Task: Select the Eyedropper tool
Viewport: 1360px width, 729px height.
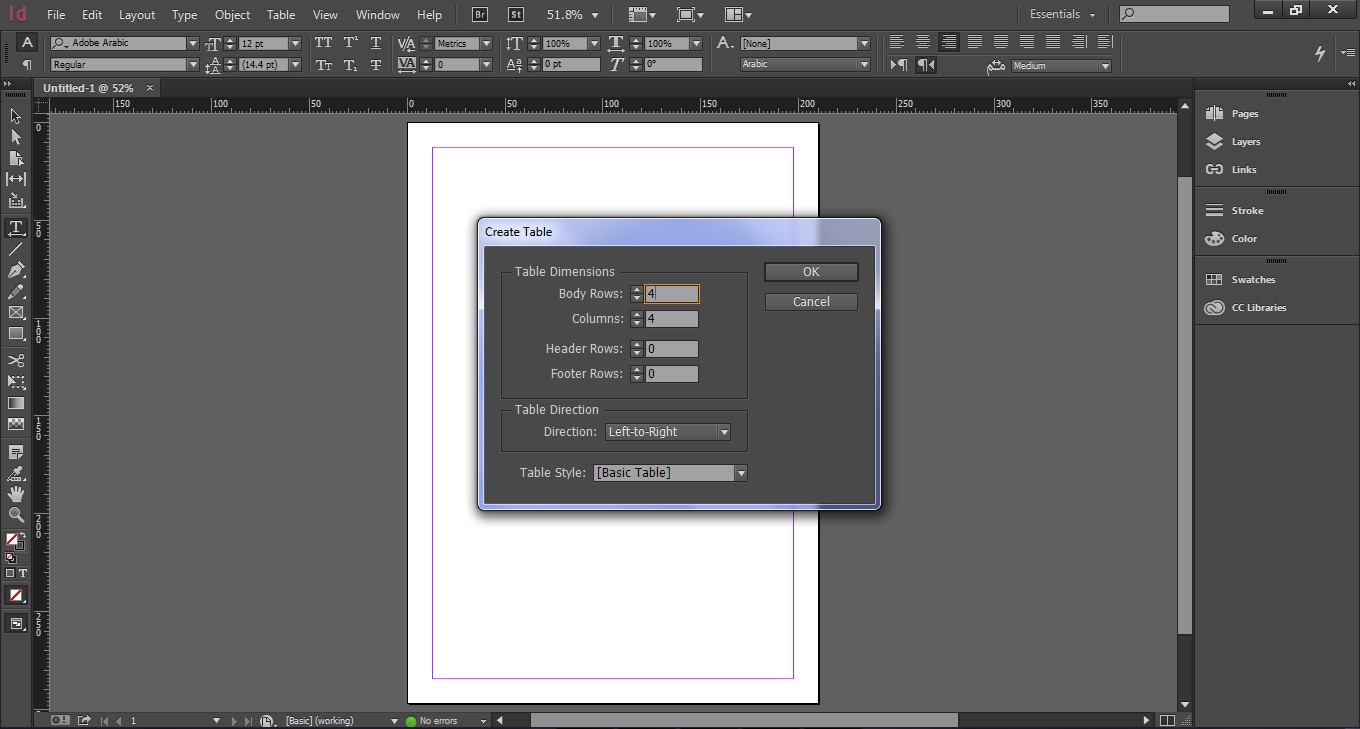Action: 16,473
